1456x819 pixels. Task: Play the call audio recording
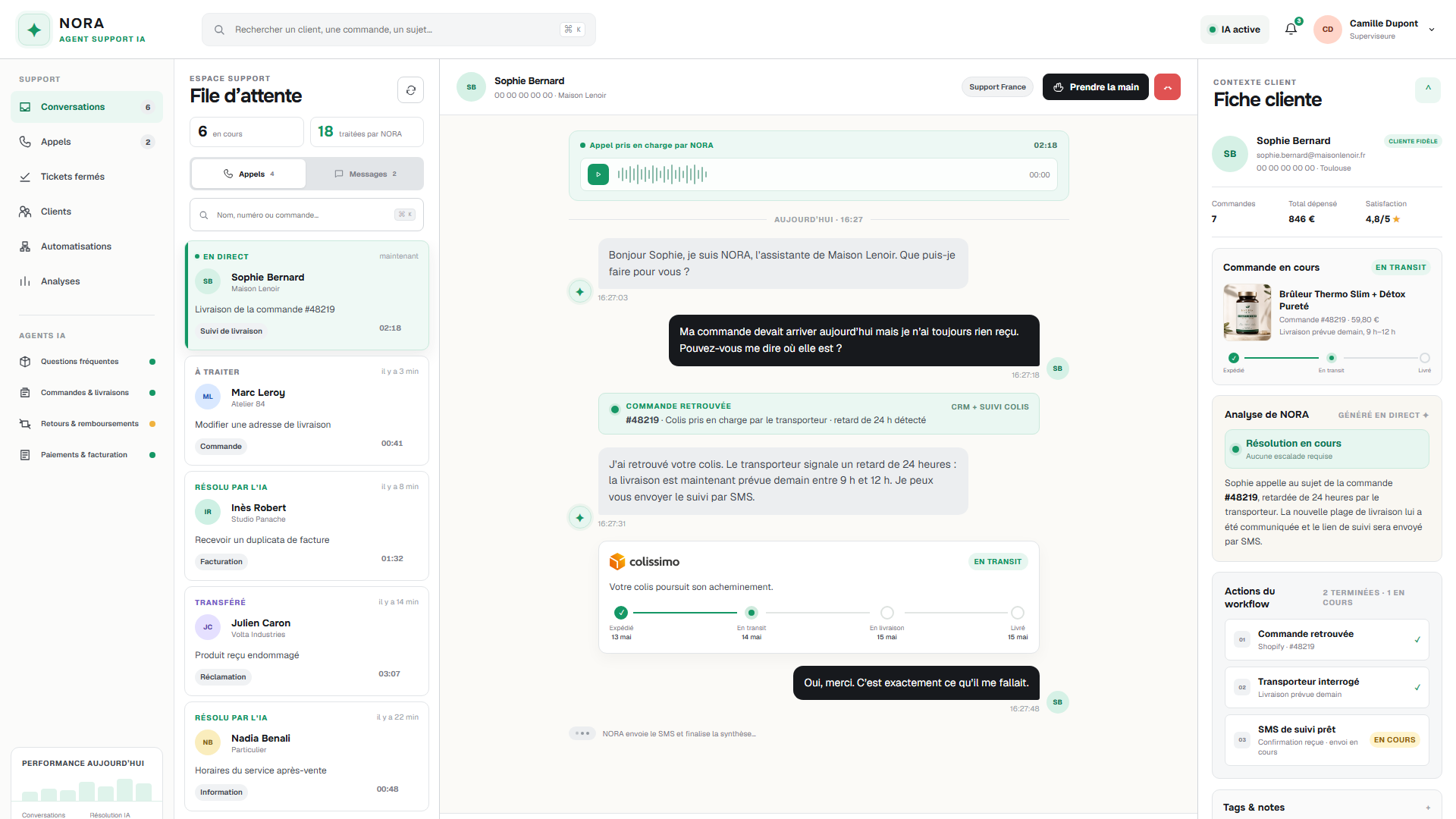(x=598, y=174)
